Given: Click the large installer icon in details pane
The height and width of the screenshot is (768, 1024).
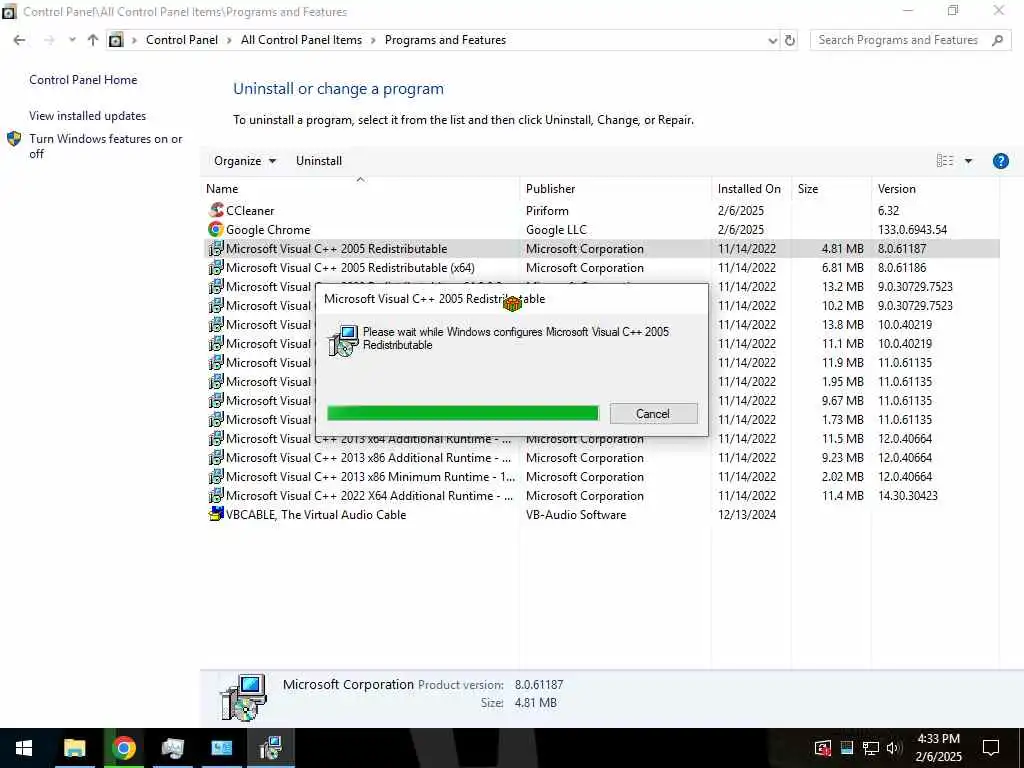Looking at the screenshot, I should [244, 697].
